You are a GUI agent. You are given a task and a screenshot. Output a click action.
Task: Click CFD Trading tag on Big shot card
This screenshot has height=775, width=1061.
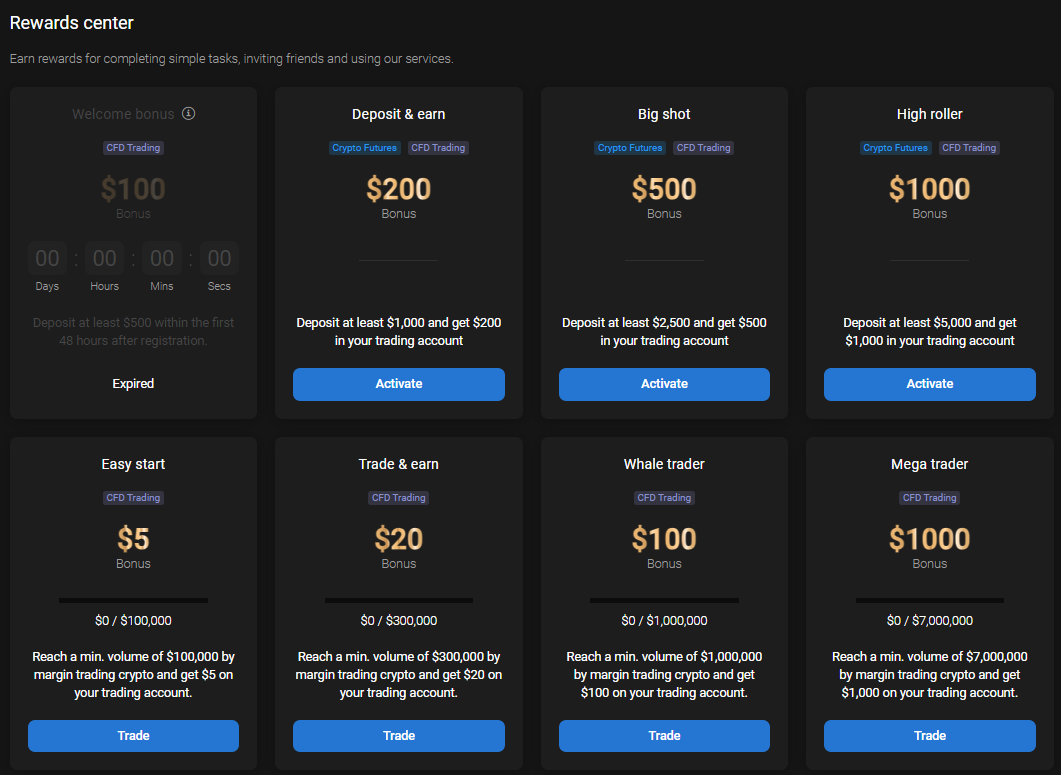click(x=704, y=148)
